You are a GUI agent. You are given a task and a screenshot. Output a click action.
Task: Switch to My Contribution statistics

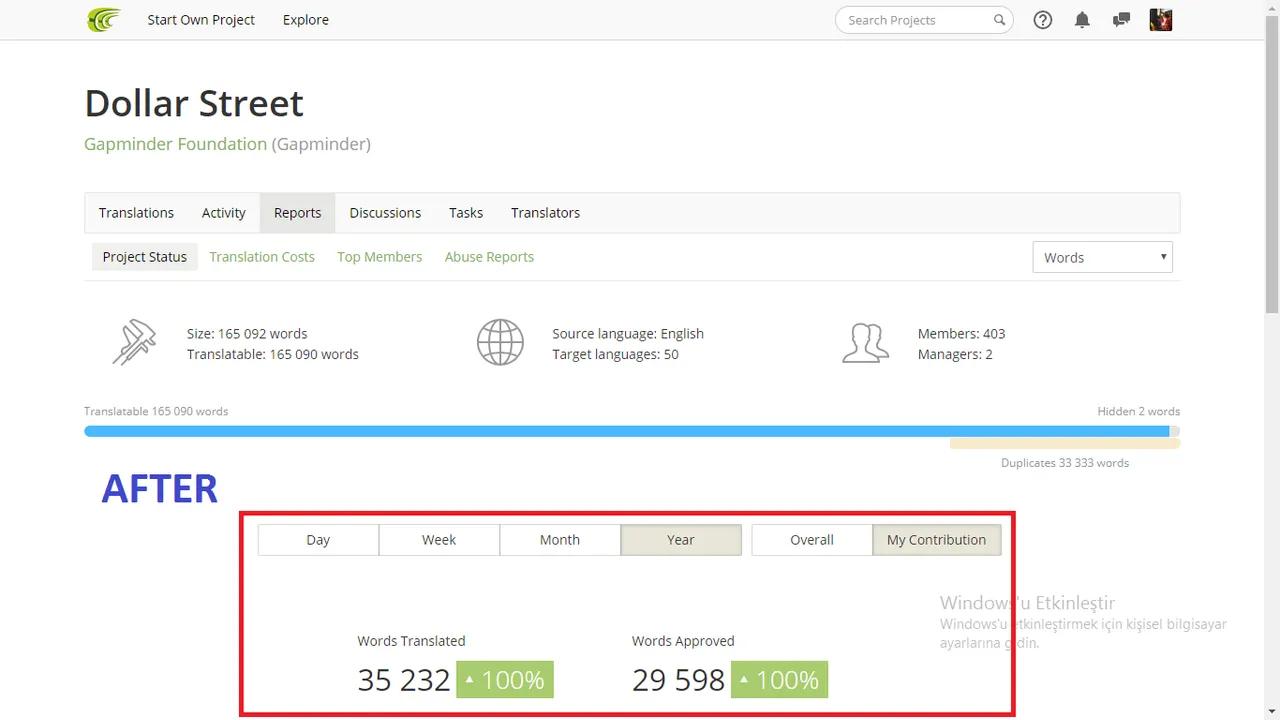tap(936, 540)
